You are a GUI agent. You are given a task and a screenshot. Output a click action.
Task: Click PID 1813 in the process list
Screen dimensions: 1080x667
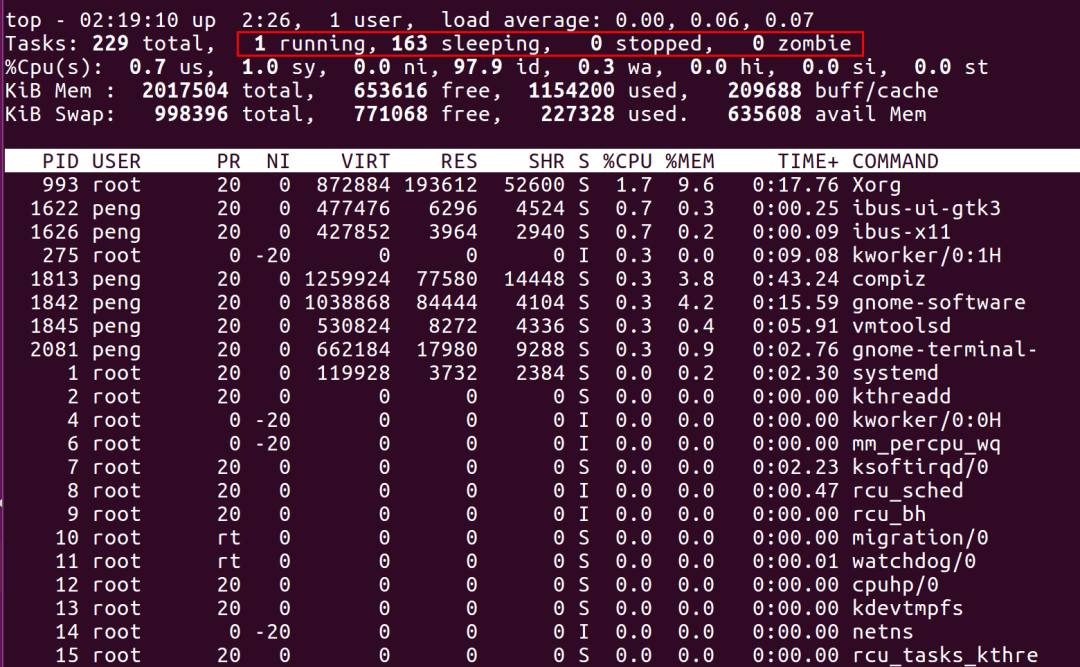pyautogui.click(x=54, y=279)
